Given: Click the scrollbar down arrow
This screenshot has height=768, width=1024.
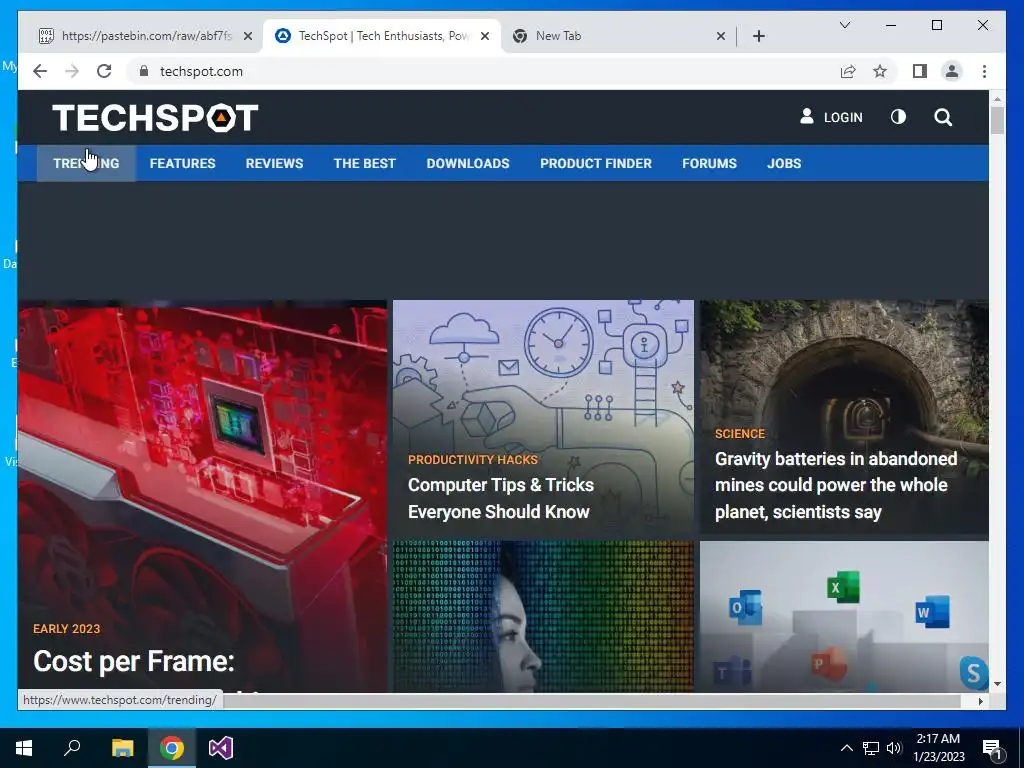Looking at the screenshot, I should (x=997, y=684).
